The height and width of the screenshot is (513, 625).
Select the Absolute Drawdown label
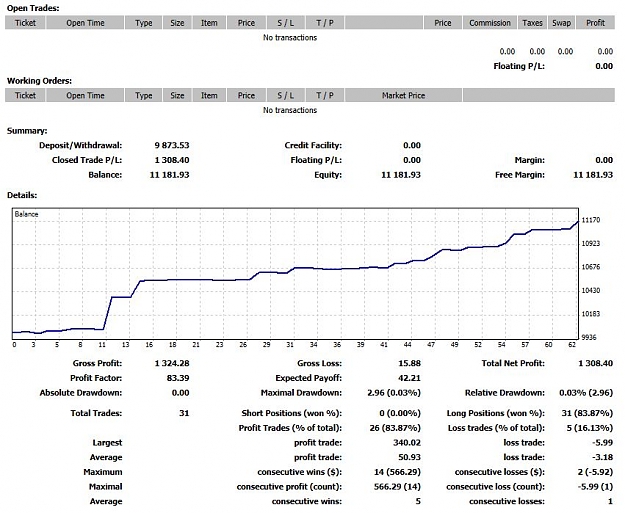pos(81,393)
